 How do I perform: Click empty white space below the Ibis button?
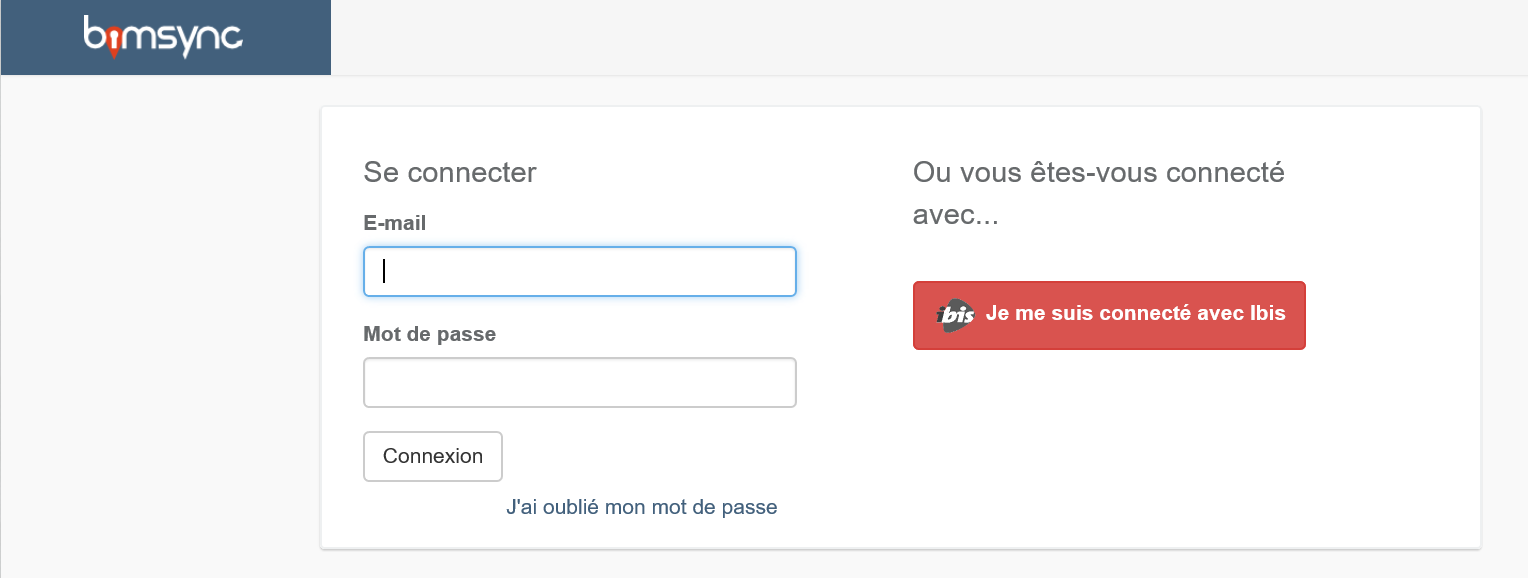coord(1108,450)
